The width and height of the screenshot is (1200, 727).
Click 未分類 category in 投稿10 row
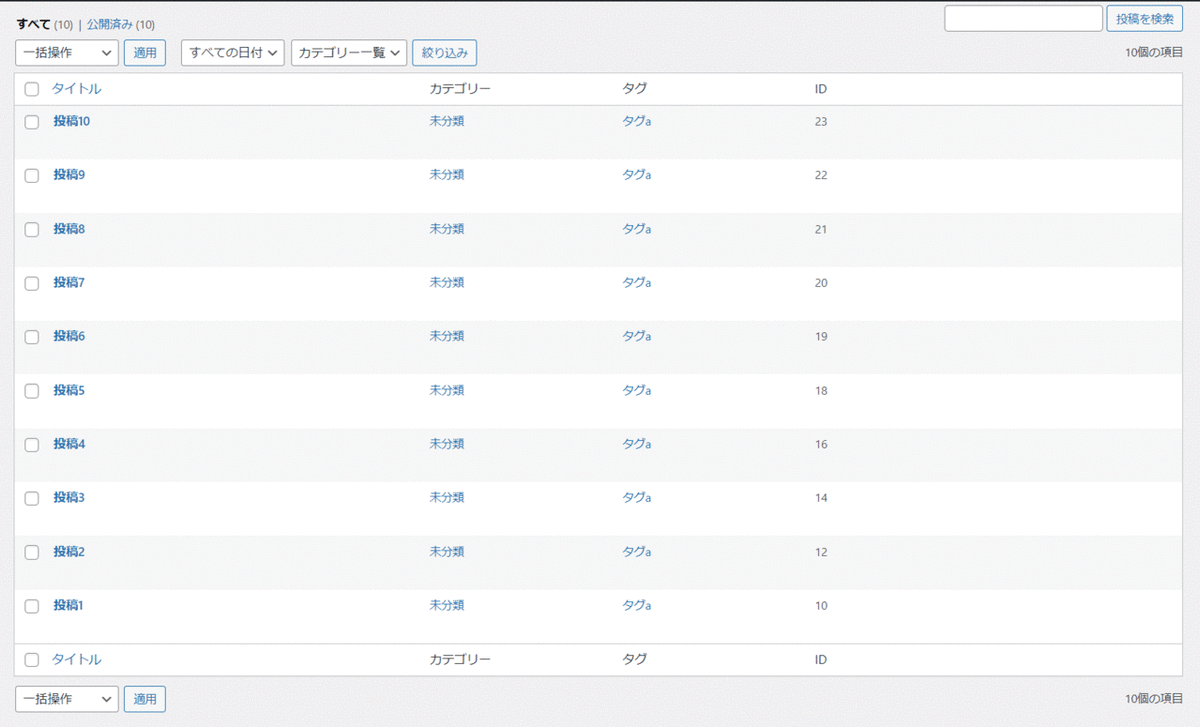click(x=447, y=121)
